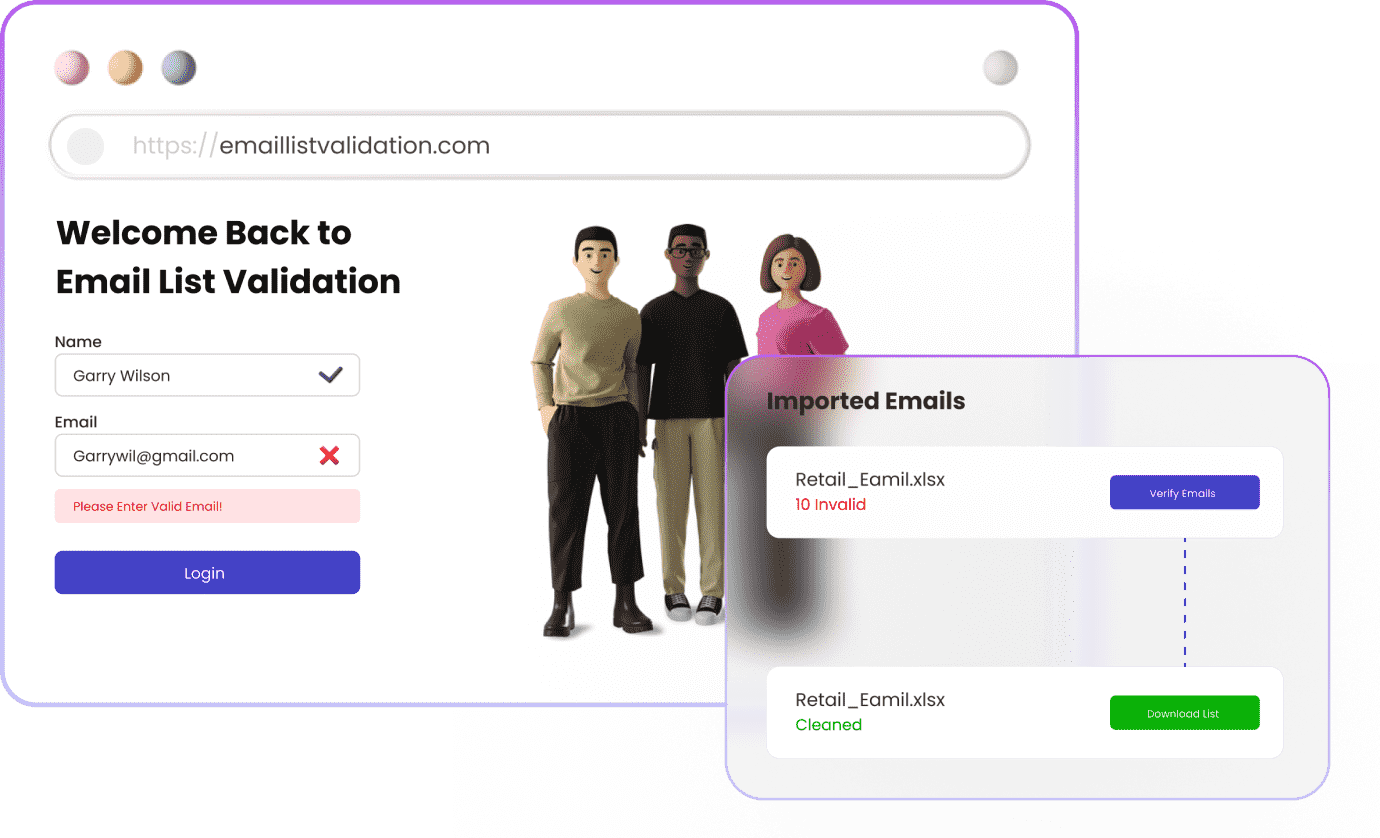
Task: Click the red X in Email field
Action: tap(329, 456)
